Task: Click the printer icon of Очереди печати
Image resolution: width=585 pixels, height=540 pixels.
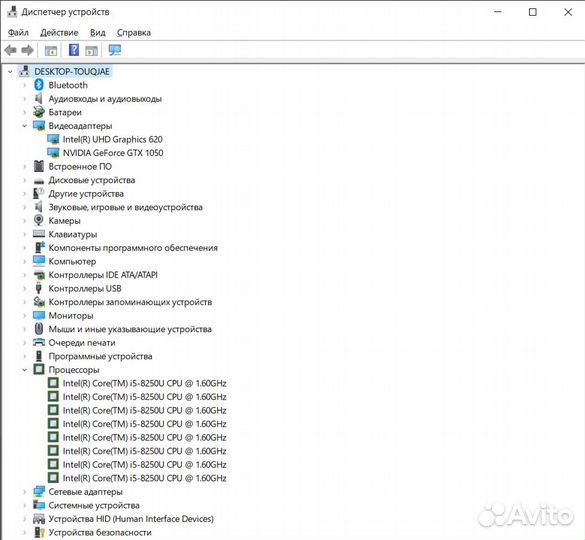Action: click(39, 342)
